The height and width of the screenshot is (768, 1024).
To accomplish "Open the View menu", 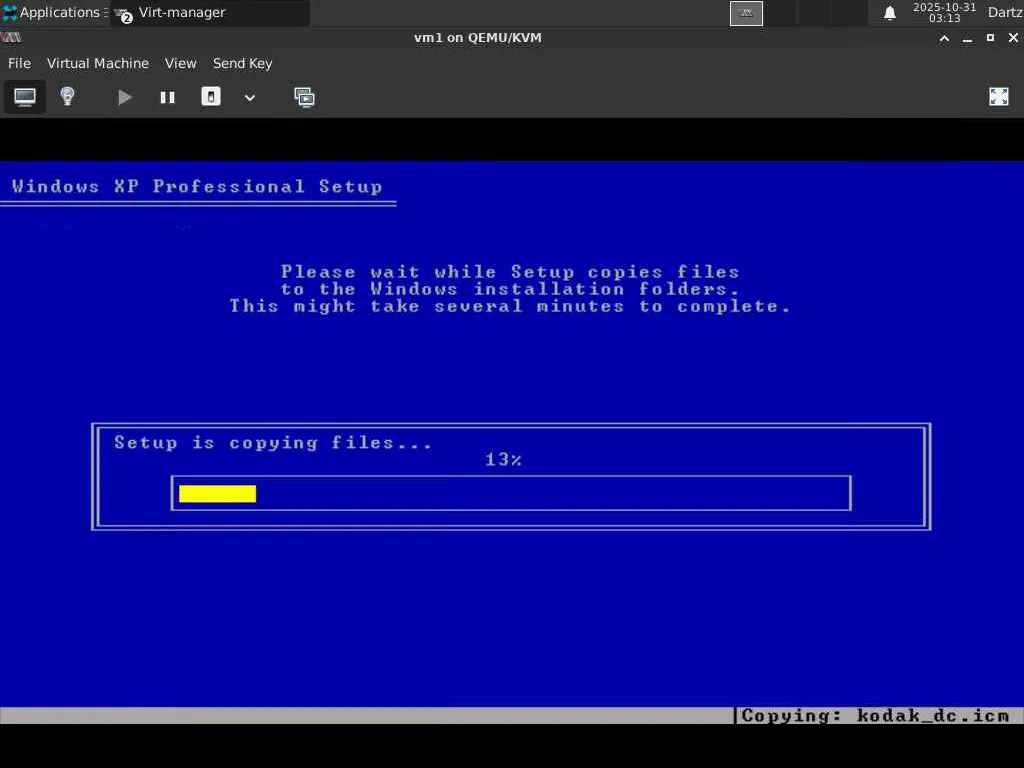I will [180, 63].
